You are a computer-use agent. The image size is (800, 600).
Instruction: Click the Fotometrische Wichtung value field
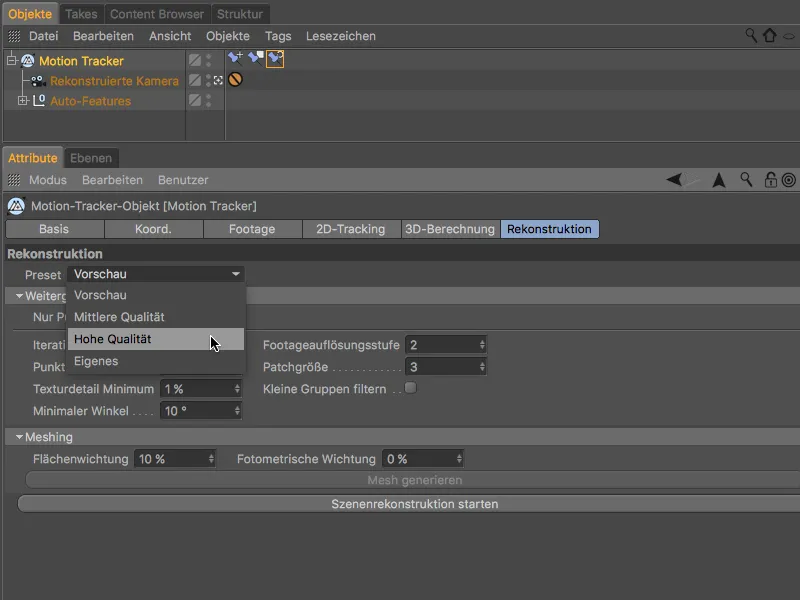tap(422, 459)
